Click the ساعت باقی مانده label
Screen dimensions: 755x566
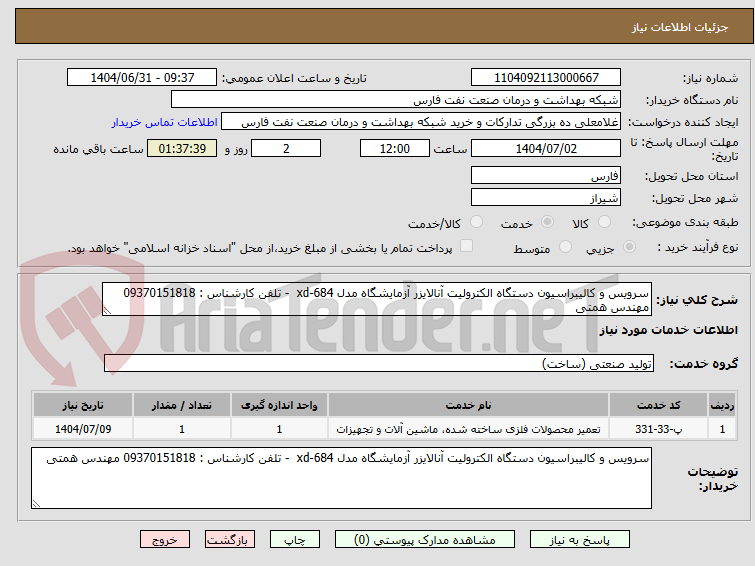pyautogui.click(x=98, y=149)
